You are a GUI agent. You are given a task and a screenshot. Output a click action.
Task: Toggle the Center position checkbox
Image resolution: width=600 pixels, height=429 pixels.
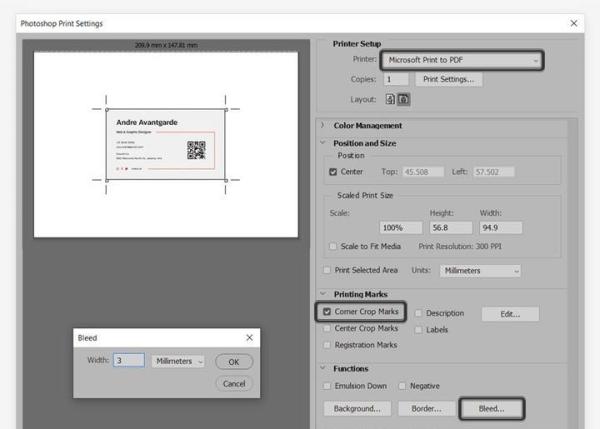tap(333, 172)
